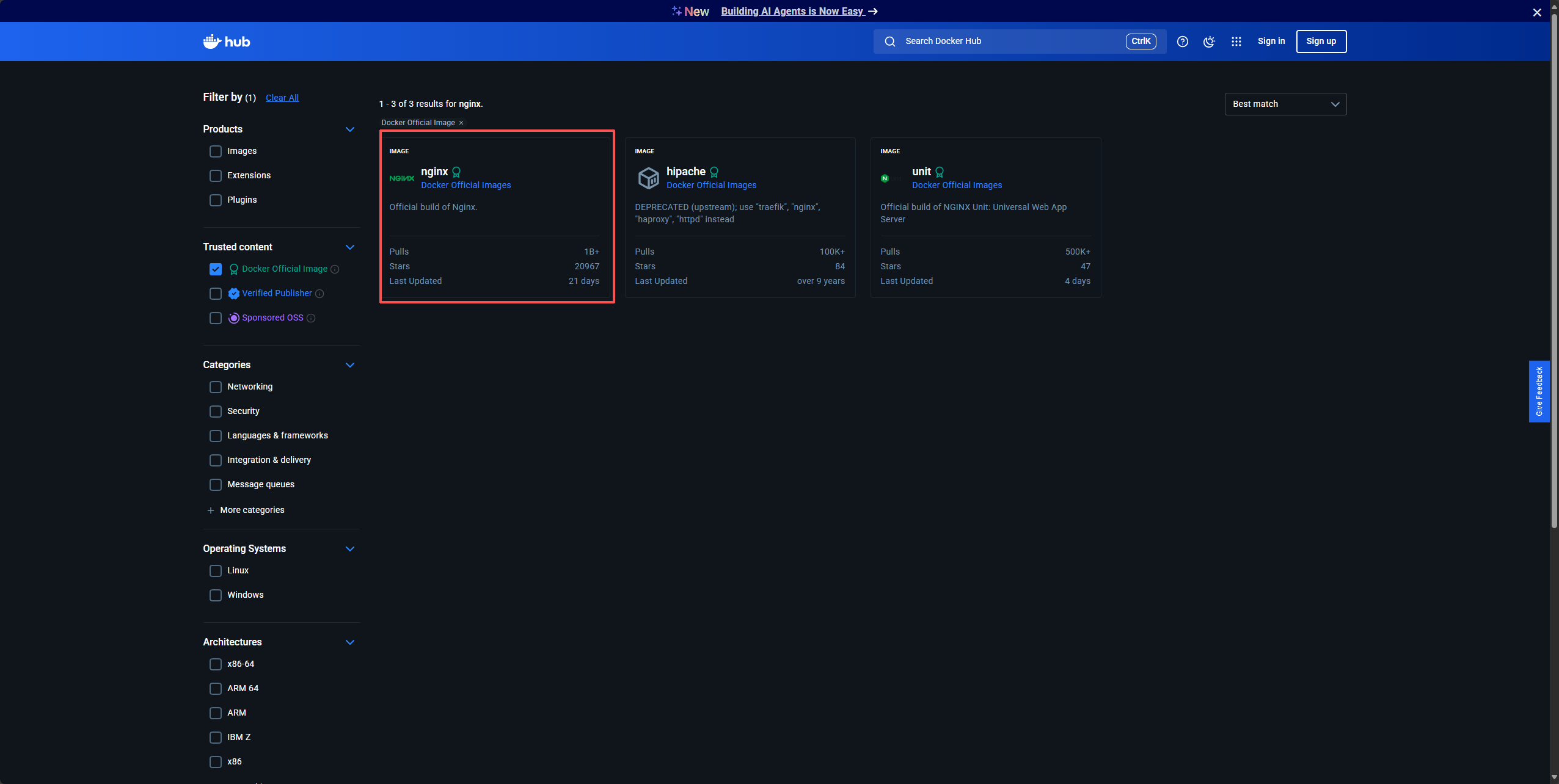
Task: Click the Sign up button
Action: click(x=1321, y=42)
